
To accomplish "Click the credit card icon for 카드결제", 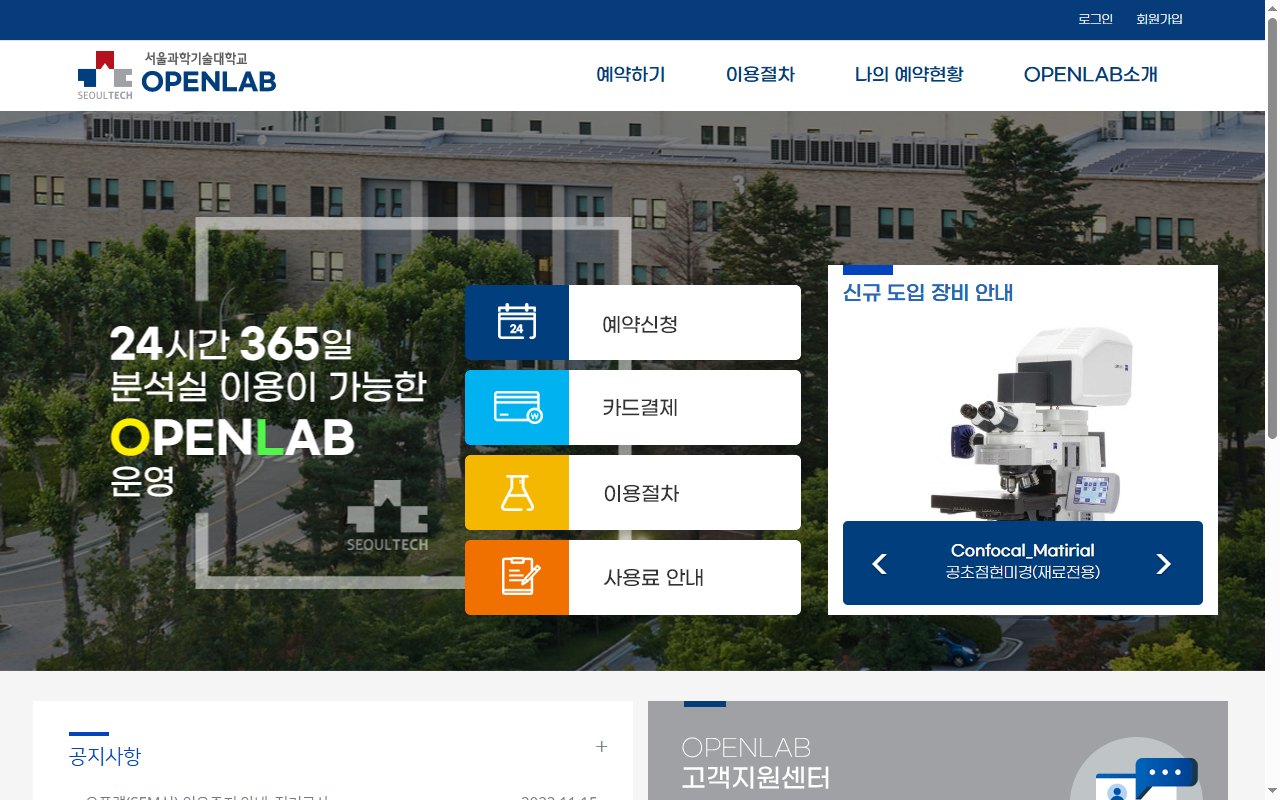I will tap(517, 407).
